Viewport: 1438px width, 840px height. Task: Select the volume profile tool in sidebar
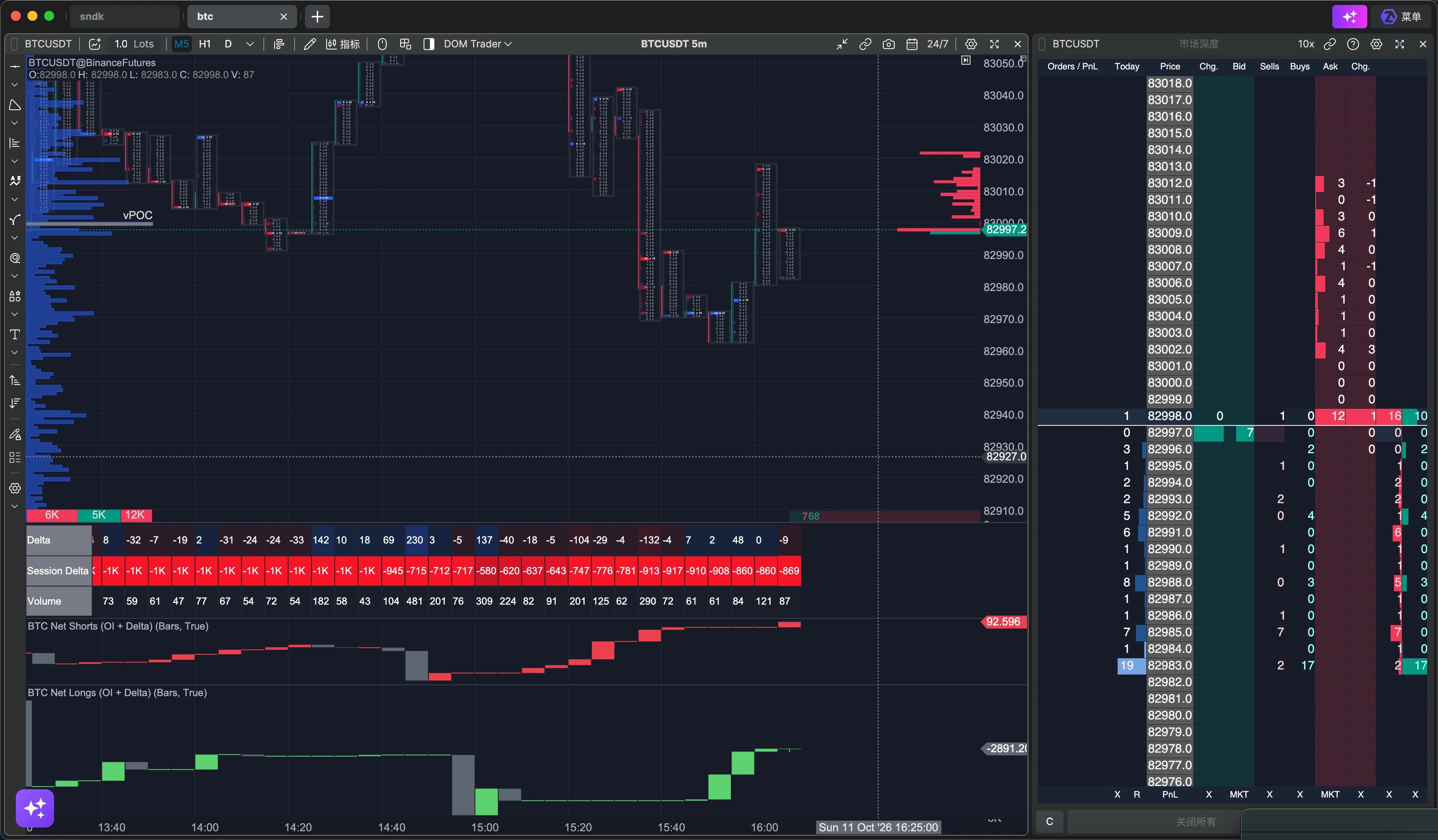point(15,143)
